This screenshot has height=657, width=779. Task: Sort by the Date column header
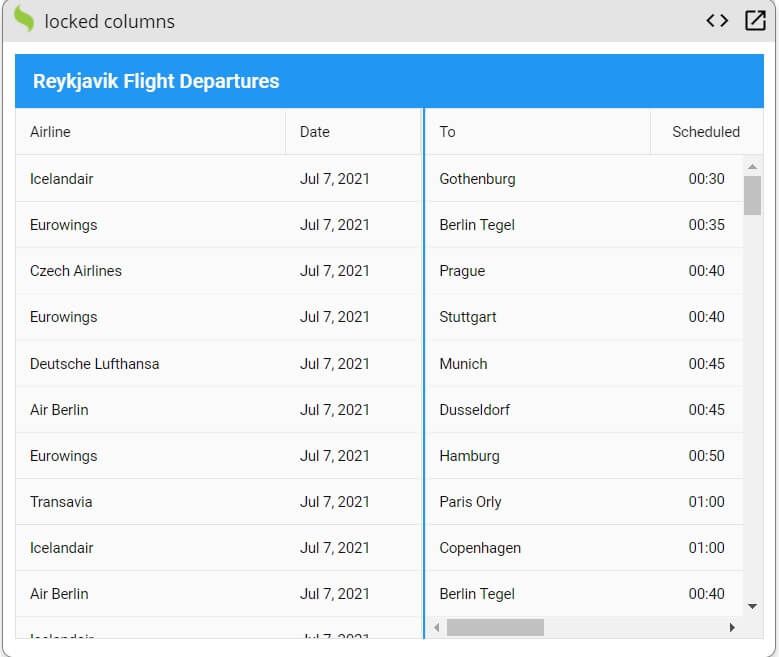[x=353, y=132]
